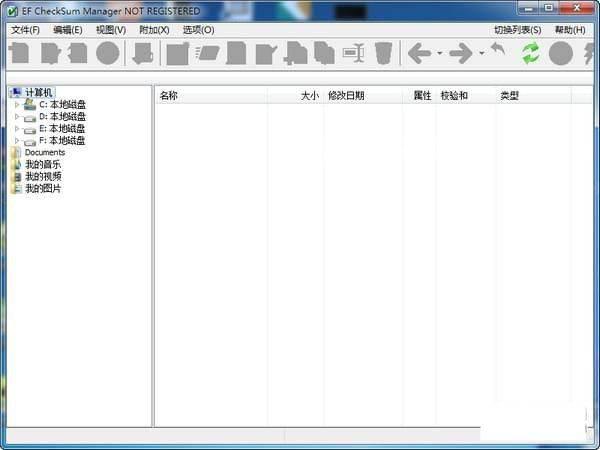This screenshot has width=600, height=450.
Task: Click the gray circle icon after the document icons
Action: [108, 53]
